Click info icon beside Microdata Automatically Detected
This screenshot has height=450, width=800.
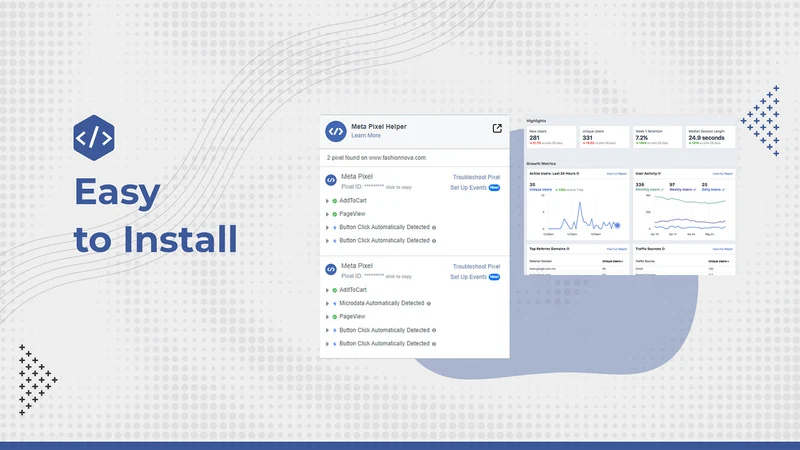429,304
